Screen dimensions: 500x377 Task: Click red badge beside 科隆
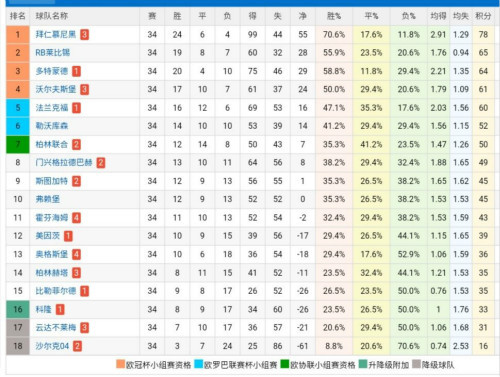tap(60, 309)
